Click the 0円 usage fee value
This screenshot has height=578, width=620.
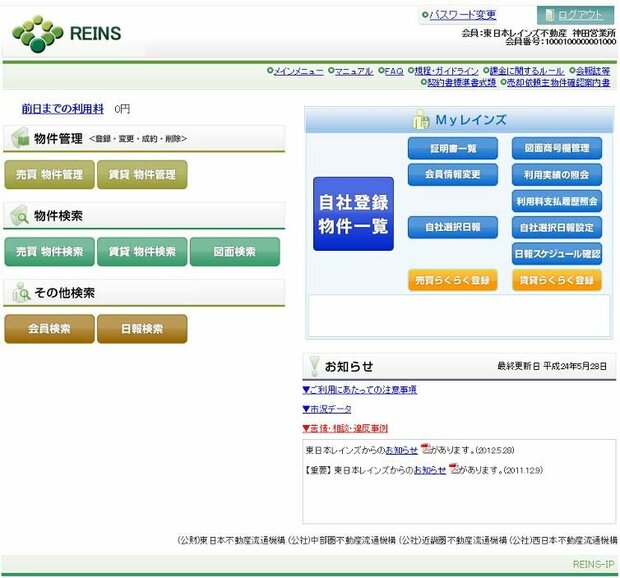(122, 109)
